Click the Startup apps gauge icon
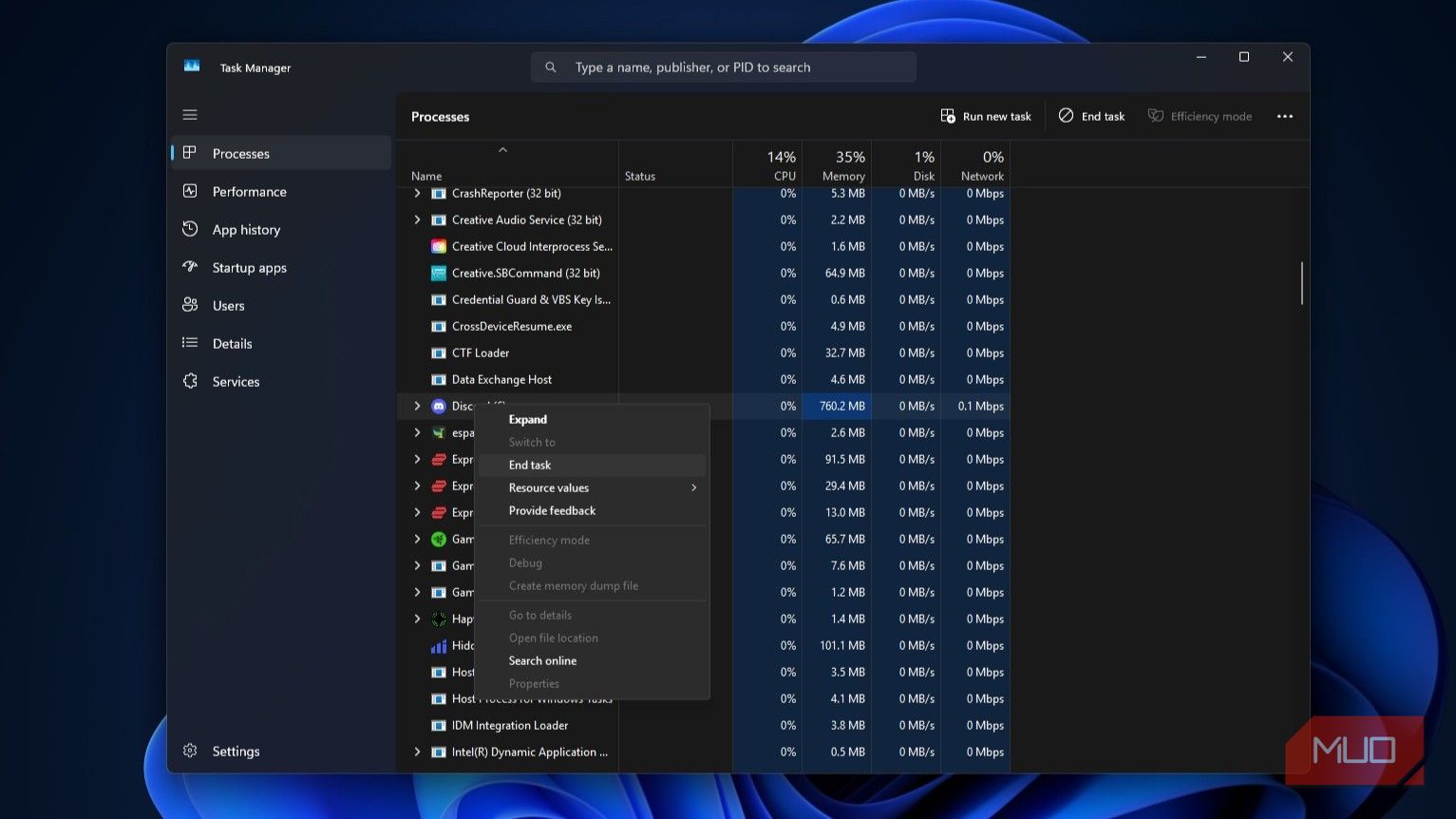 190,267
